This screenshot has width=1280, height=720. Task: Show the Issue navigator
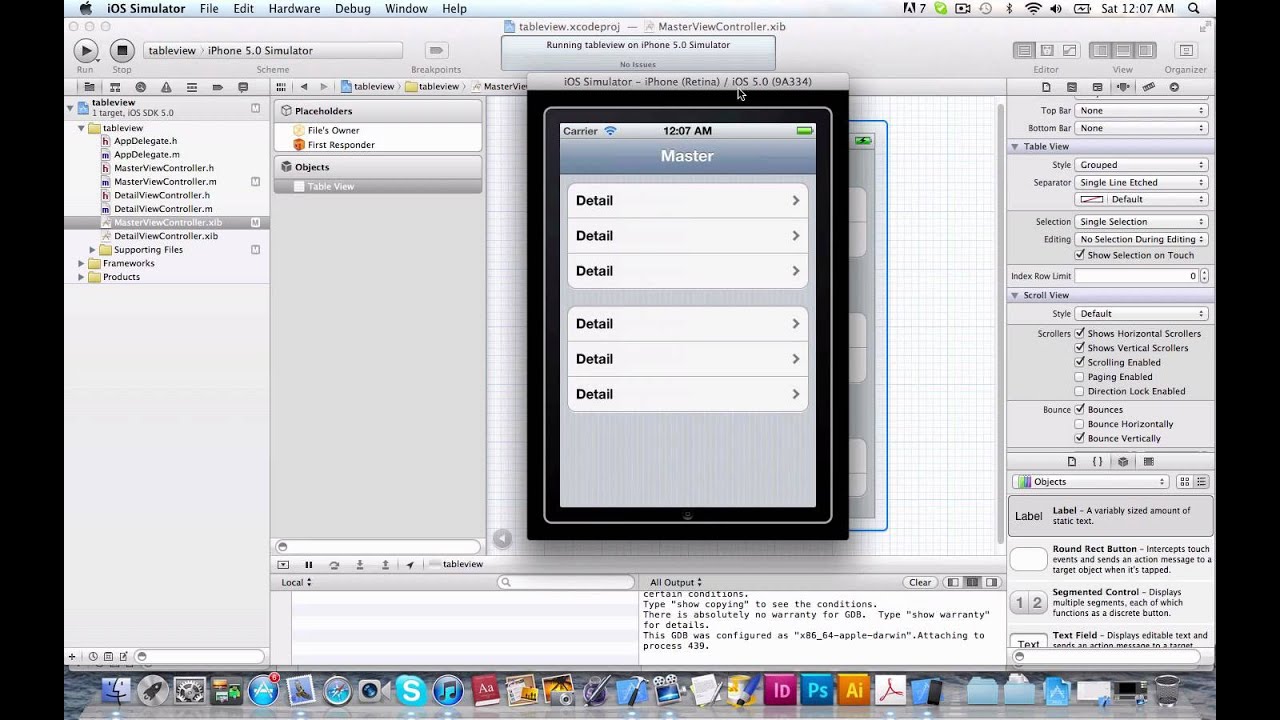[x=166, y=87]
